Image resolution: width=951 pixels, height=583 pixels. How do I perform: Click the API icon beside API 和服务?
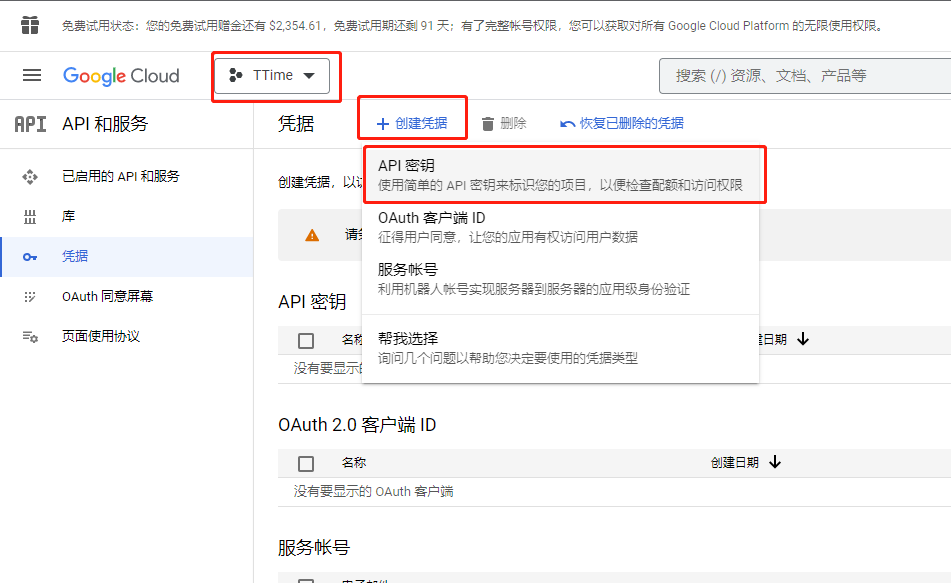[30, 124]
